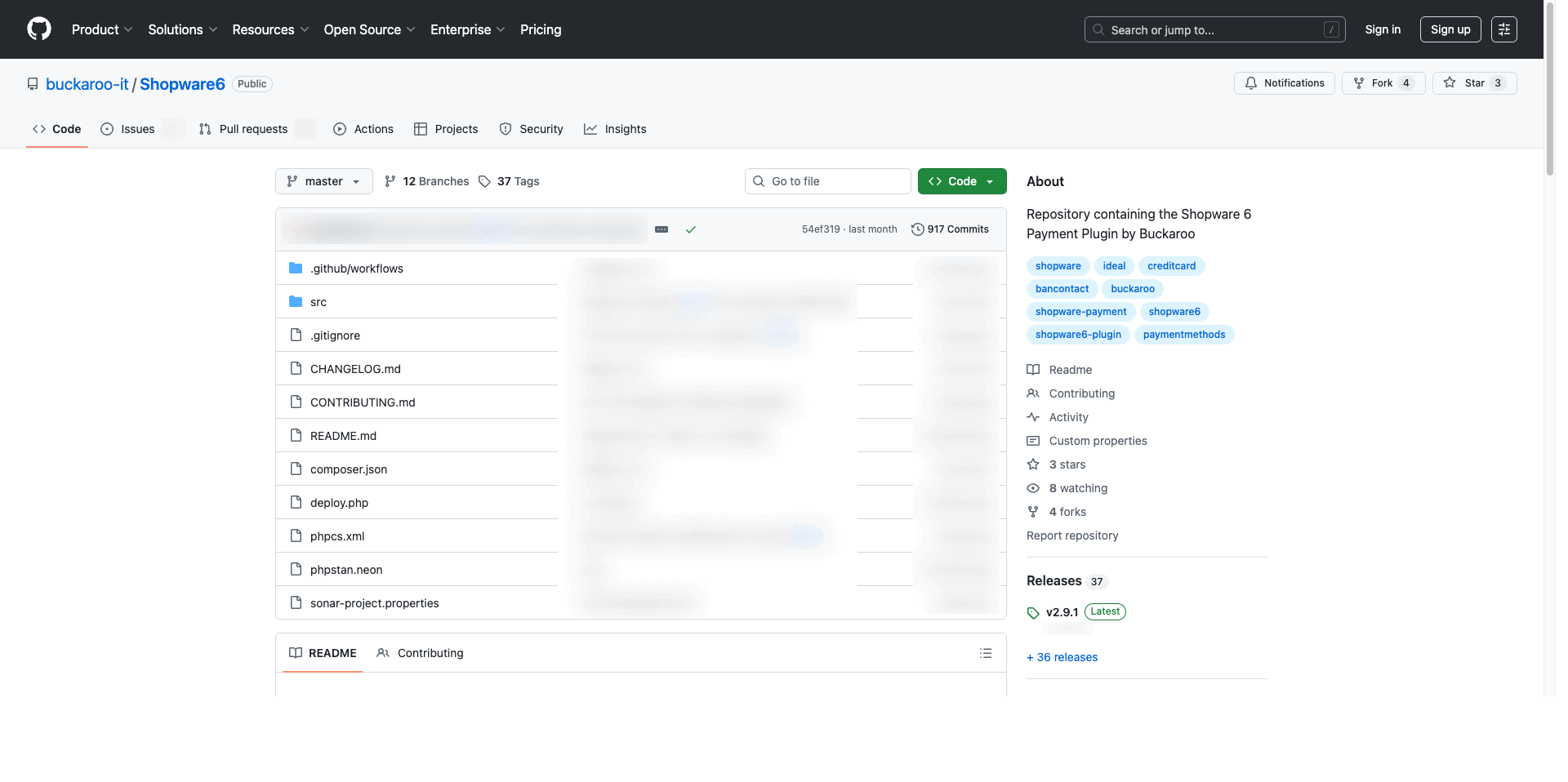
Task: Open the Pull requests tab
Action: pyautogui.click(x=256, y=129)
